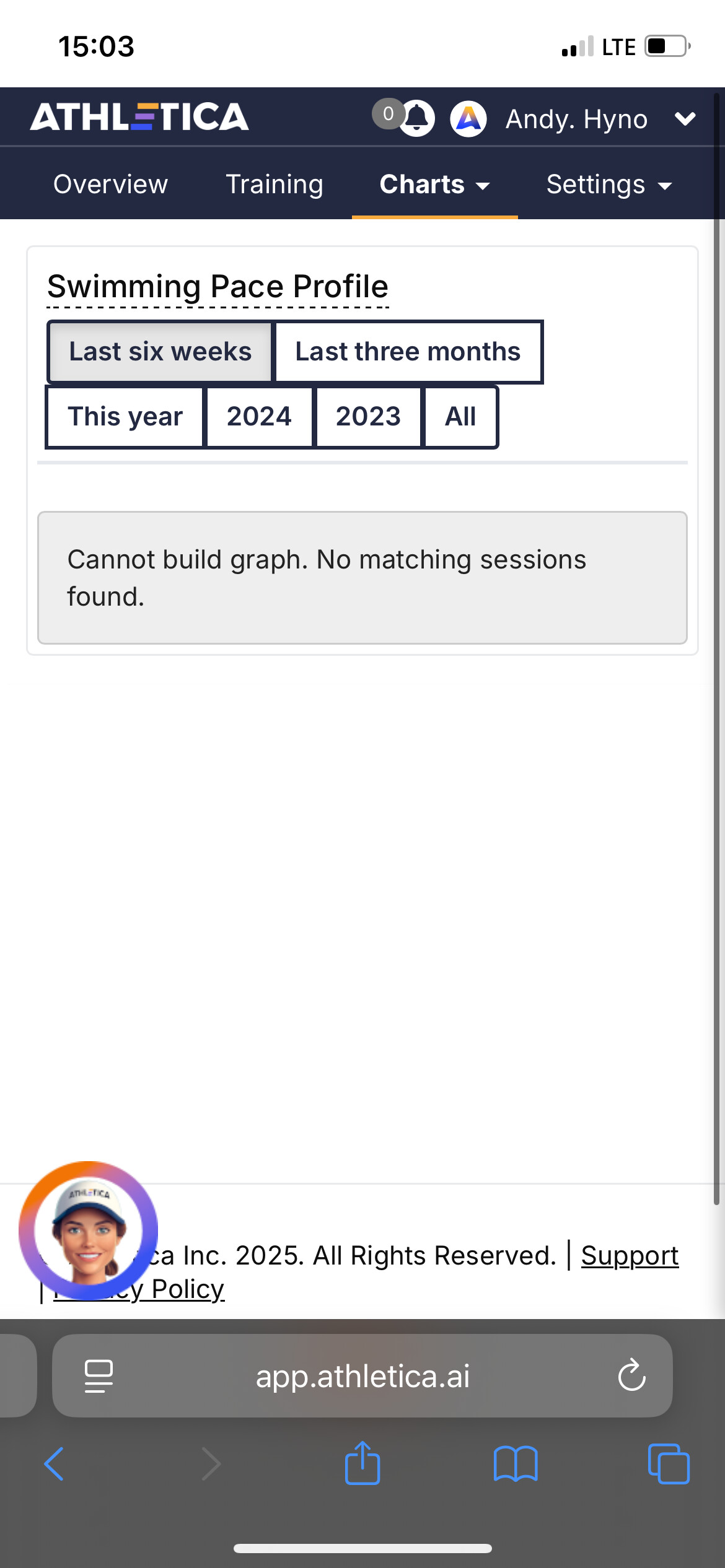Select the This year range
This screenshot has height=1568, width=725.
coord(125,417)
